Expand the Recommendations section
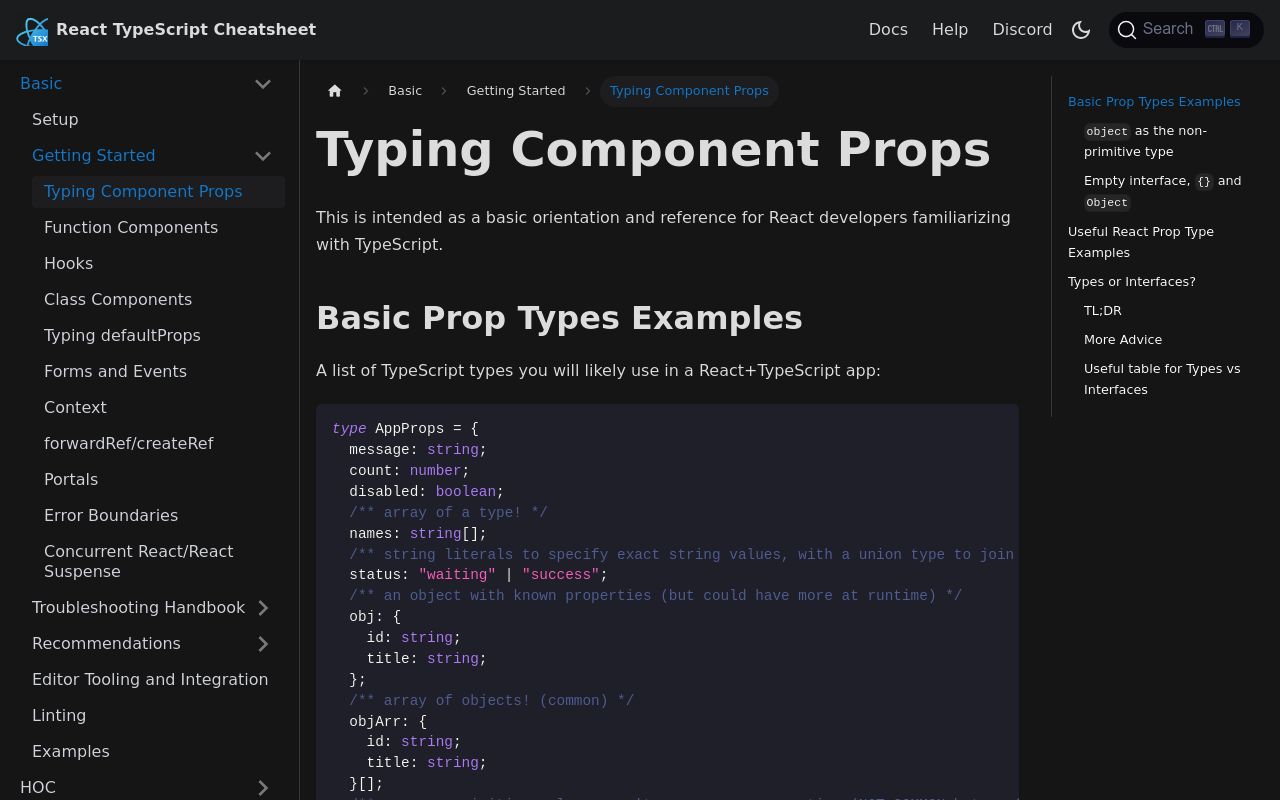 pos(263,643)
